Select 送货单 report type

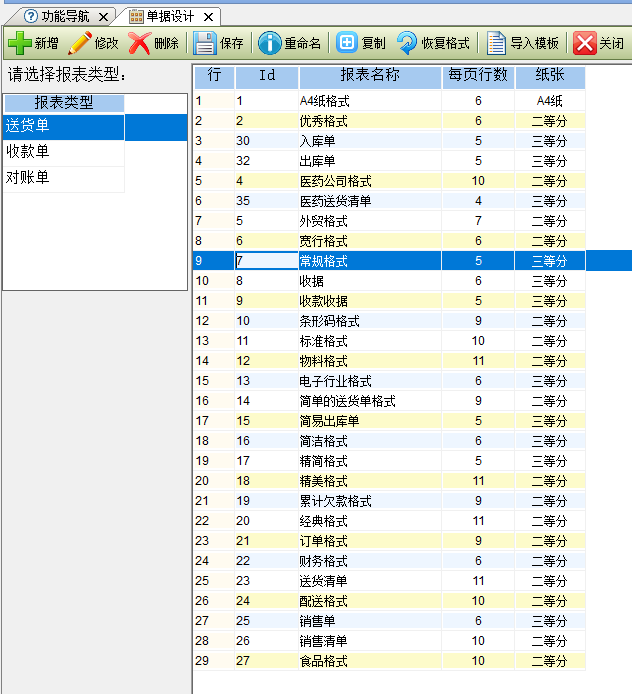[95, 127]
